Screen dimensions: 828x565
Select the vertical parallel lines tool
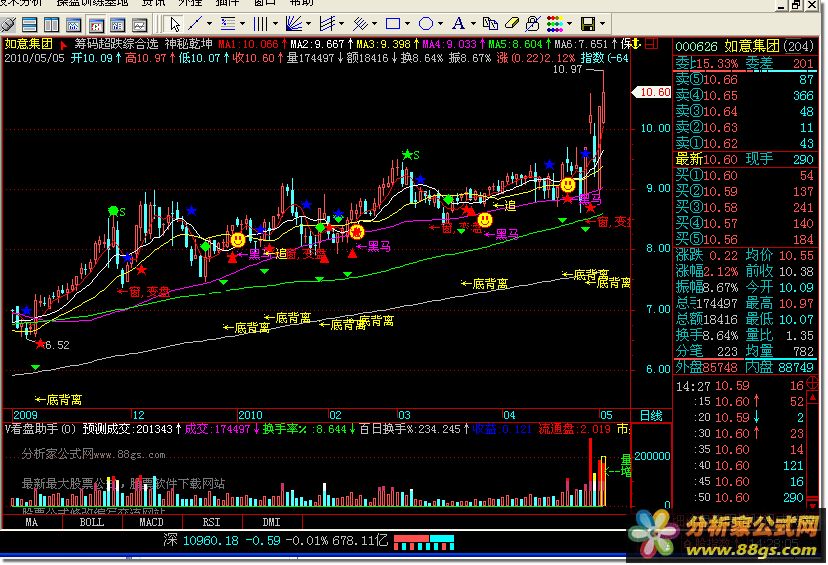pyautogui.click(x=261, y=22)
